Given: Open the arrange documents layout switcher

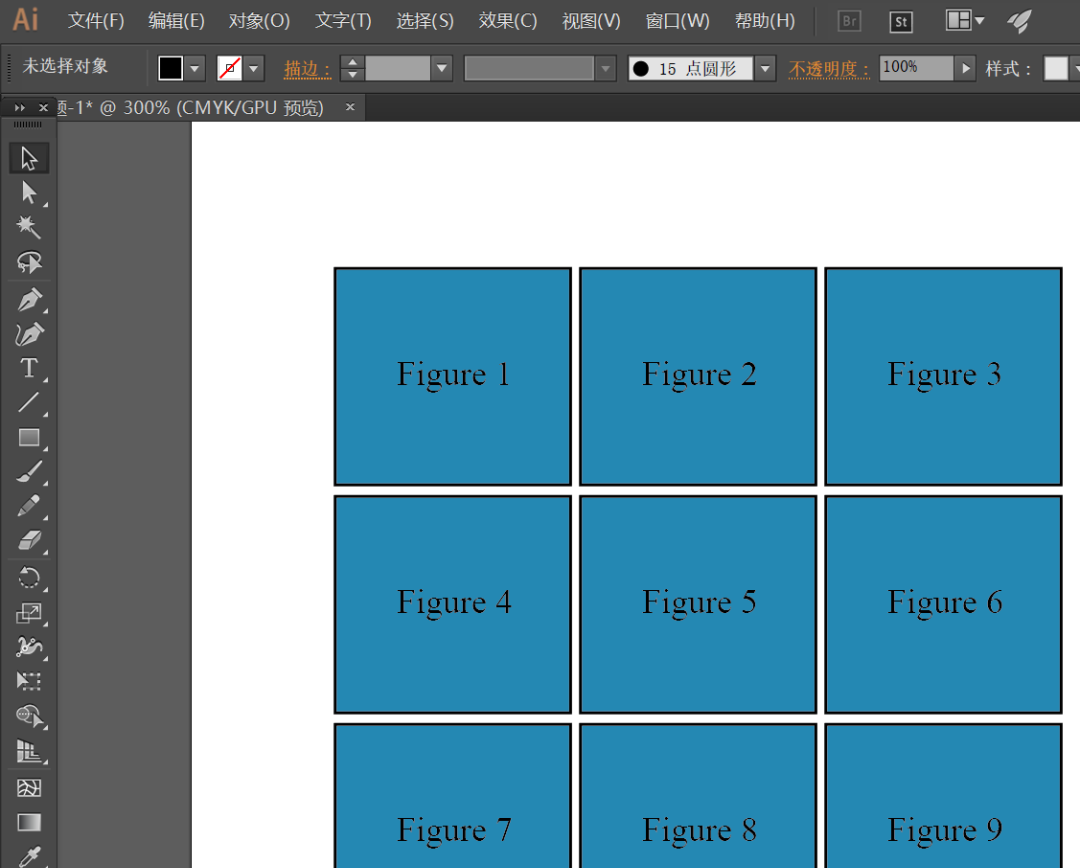Looking at the screenshot, I should (x=965, y=21).
